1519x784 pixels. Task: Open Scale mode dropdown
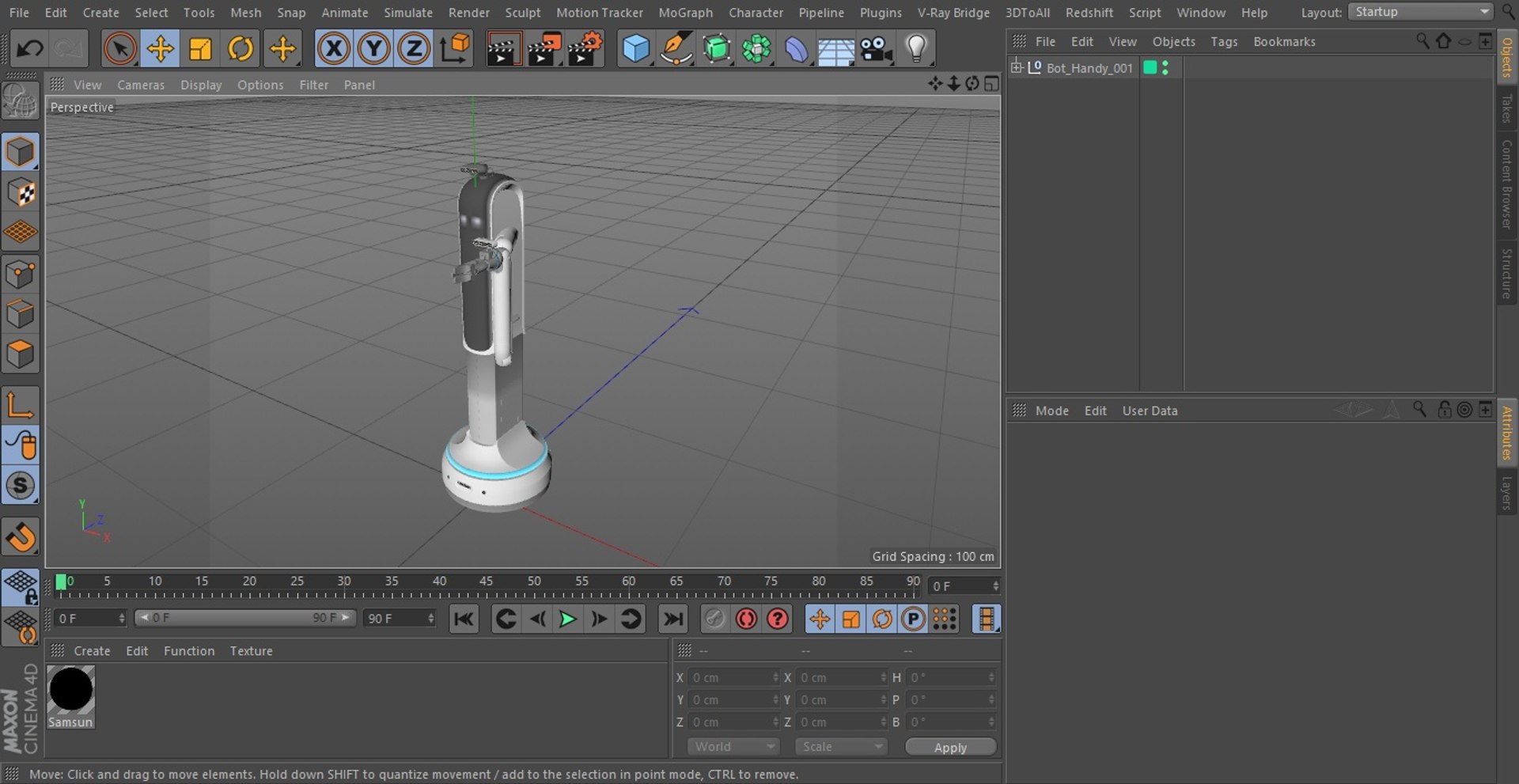tap(841, 747)
